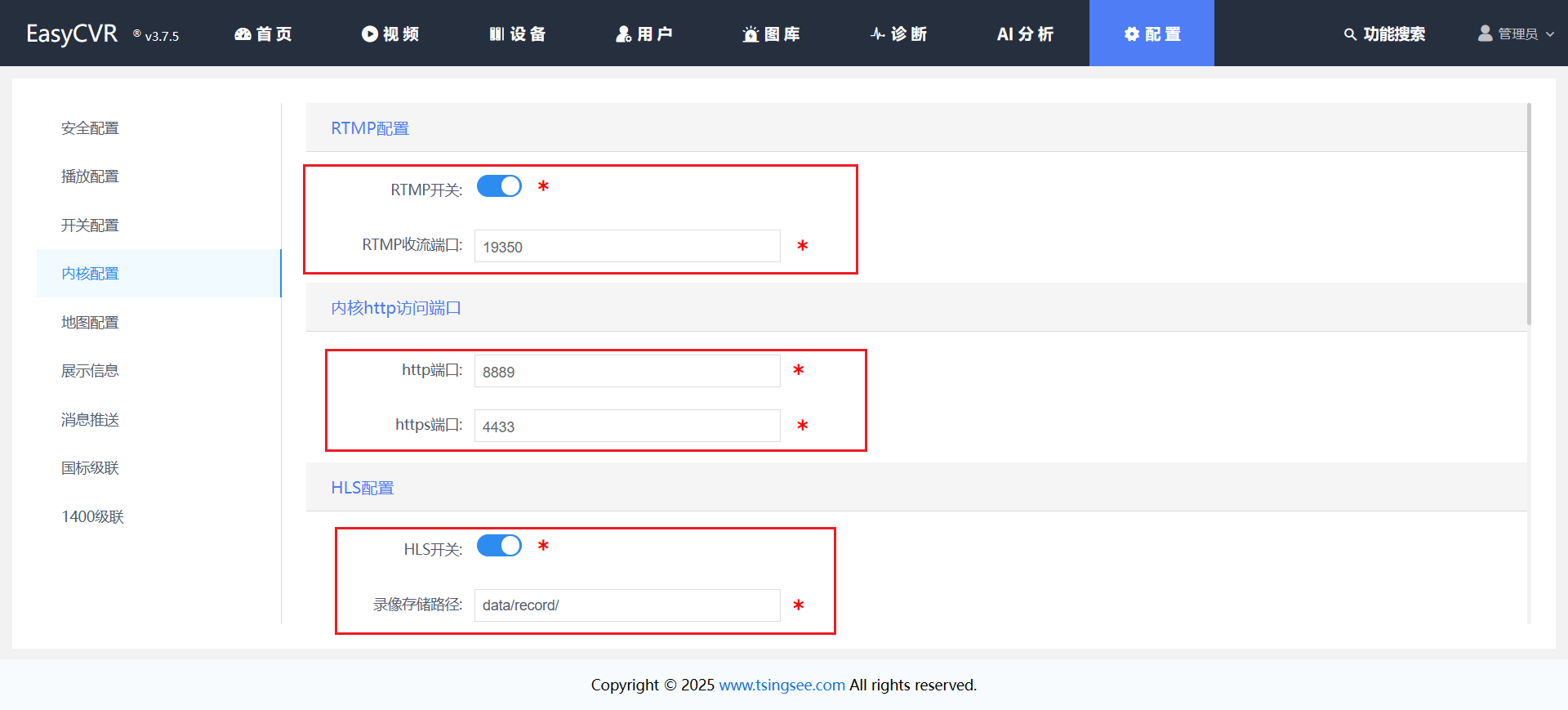The height and width of the screenshot is (710, 1568).
Task: Click the EasyCVR logo
Action: pyautogui.click(x=72, y=33)
